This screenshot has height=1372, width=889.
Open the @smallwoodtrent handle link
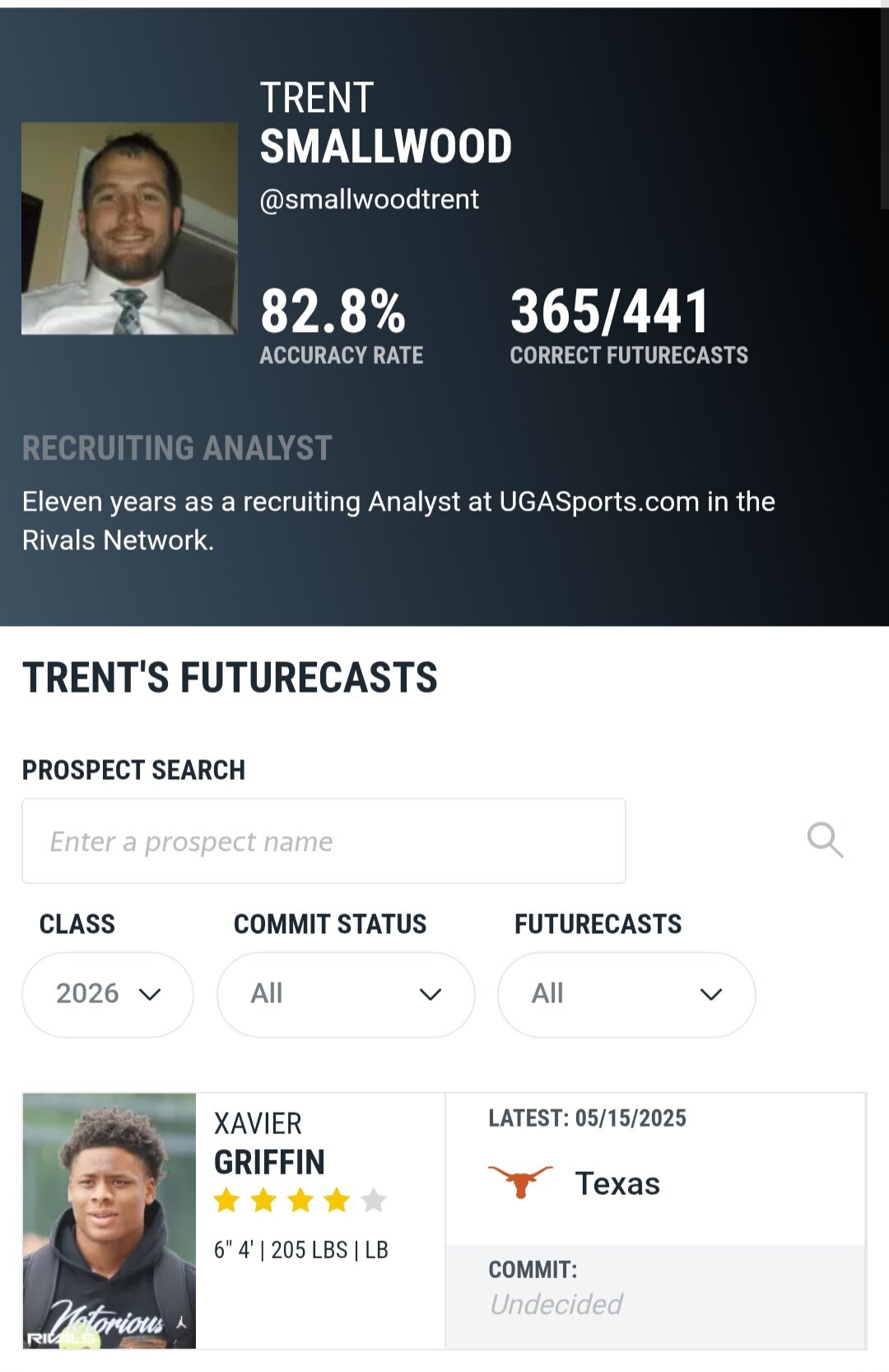click(369, 199)
